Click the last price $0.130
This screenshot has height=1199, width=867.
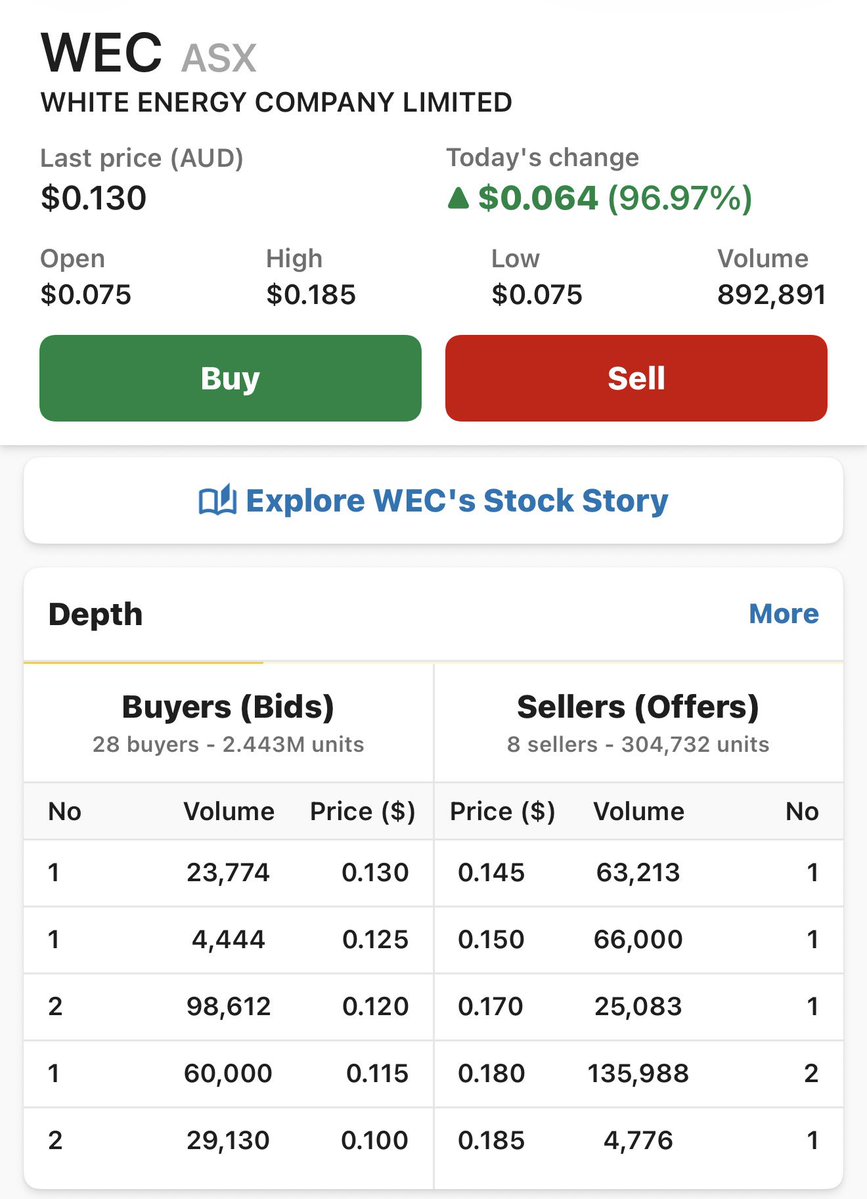93,198
